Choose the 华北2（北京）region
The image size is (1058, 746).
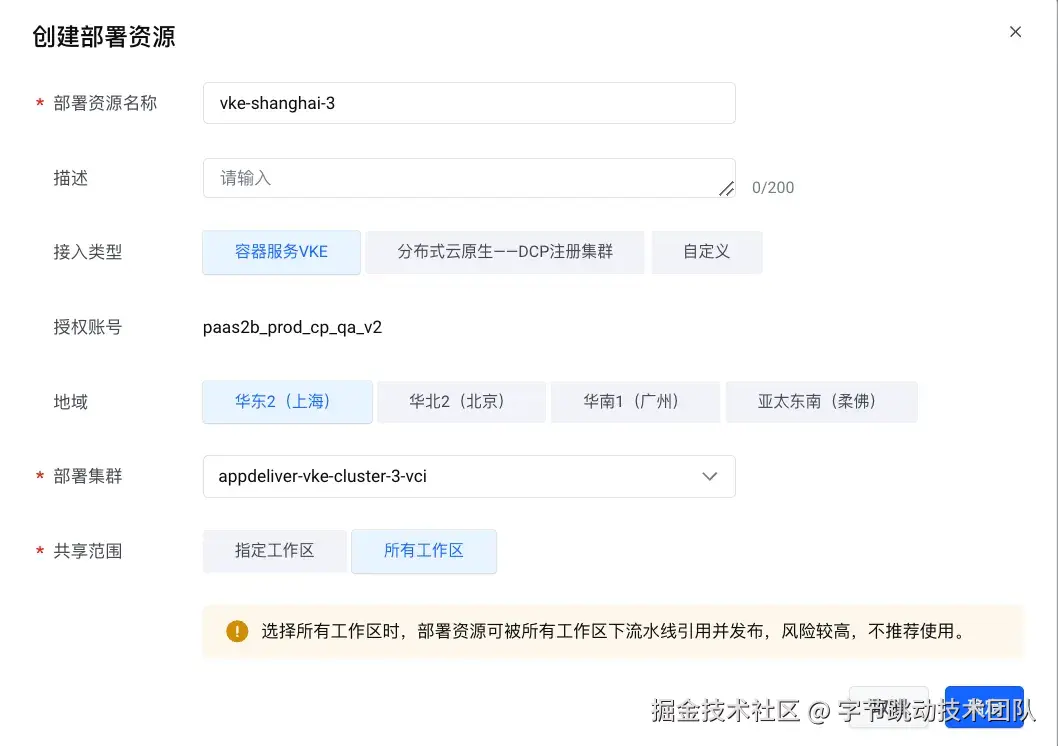(x=461, y=401)
